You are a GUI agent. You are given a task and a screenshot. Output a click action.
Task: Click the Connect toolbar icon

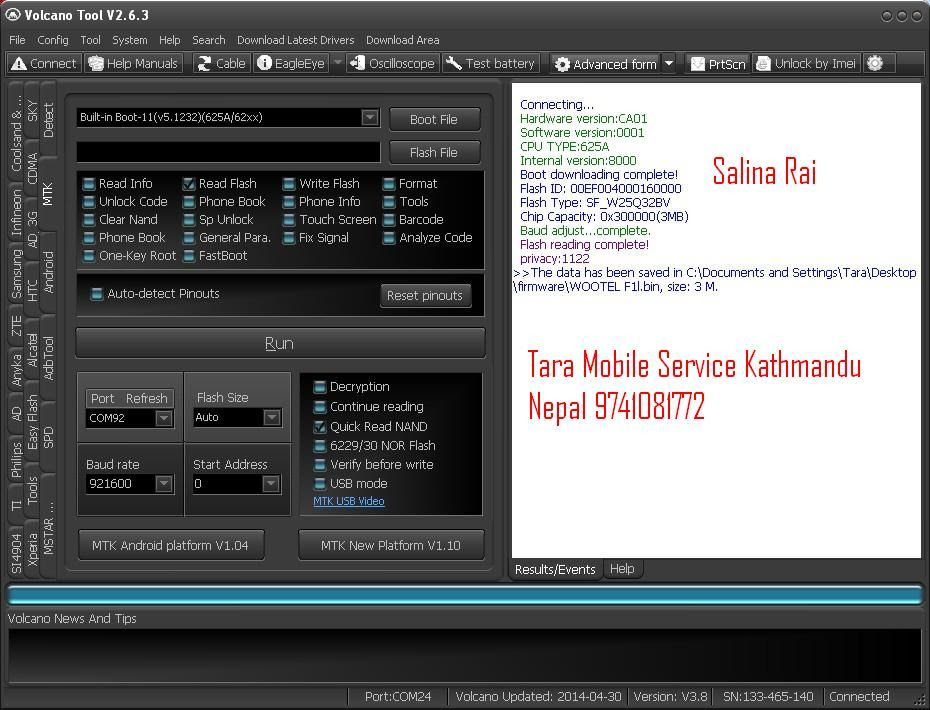44,63
